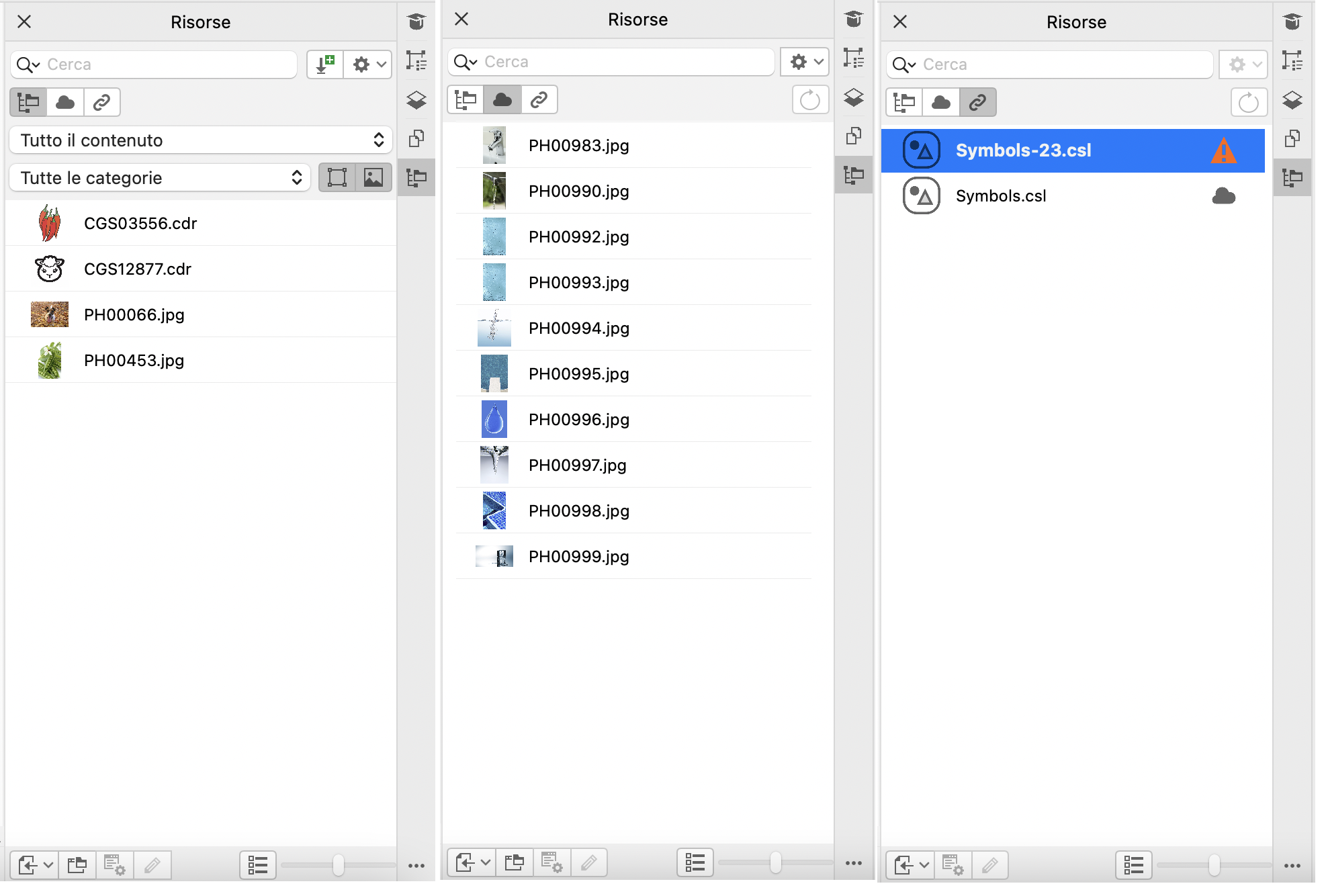
Task: Open the gear options dropdown in middle panel
Action: pos(805,62)
